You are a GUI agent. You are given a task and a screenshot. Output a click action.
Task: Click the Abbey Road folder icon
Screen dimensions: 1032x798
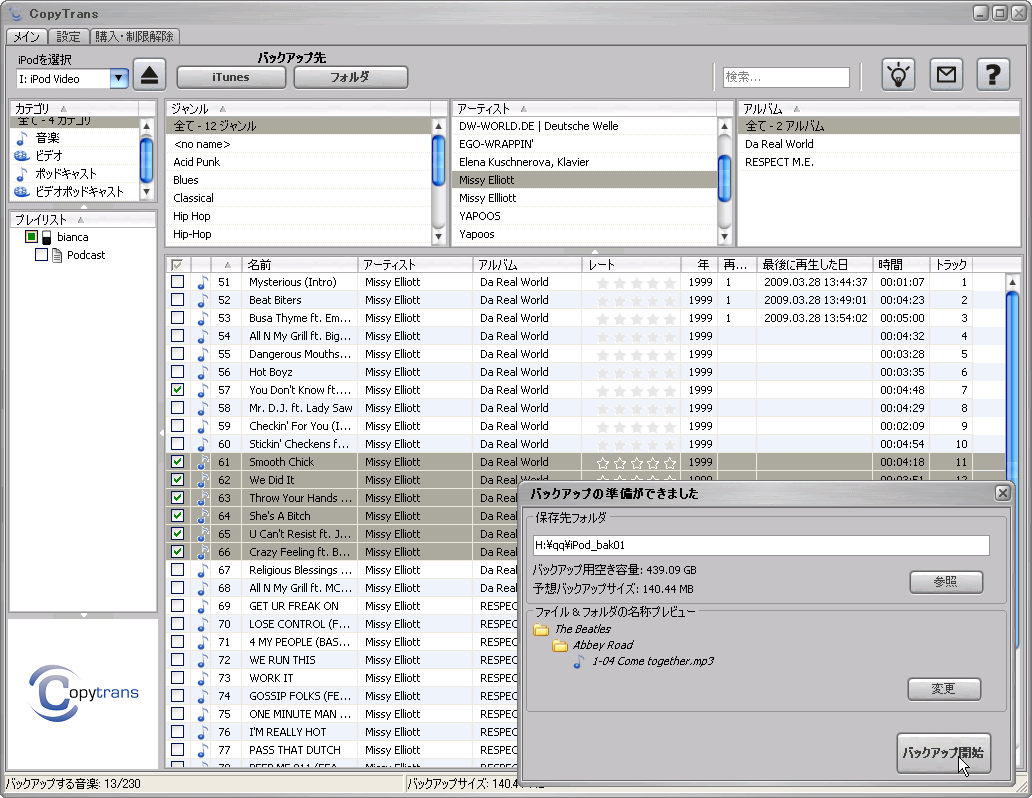[x=560, y=645]
